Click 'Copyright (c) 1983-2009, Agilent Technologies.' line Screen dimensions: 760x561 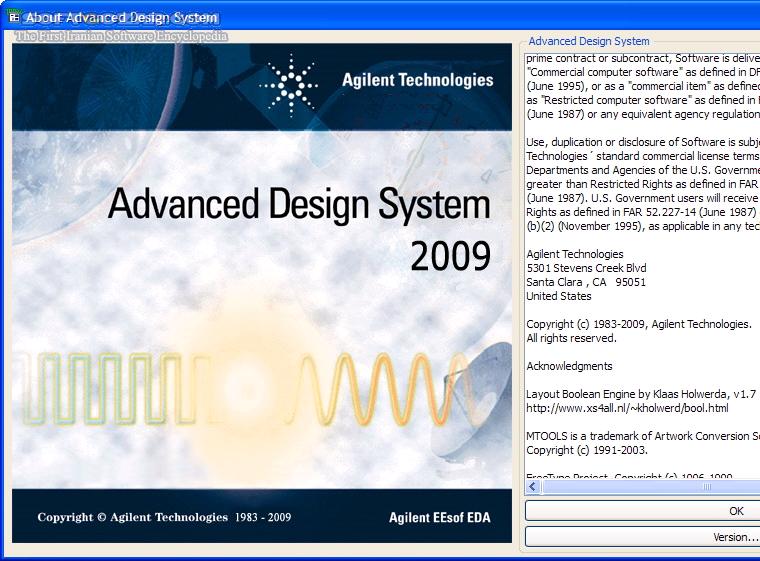click(x=639, y=324)
